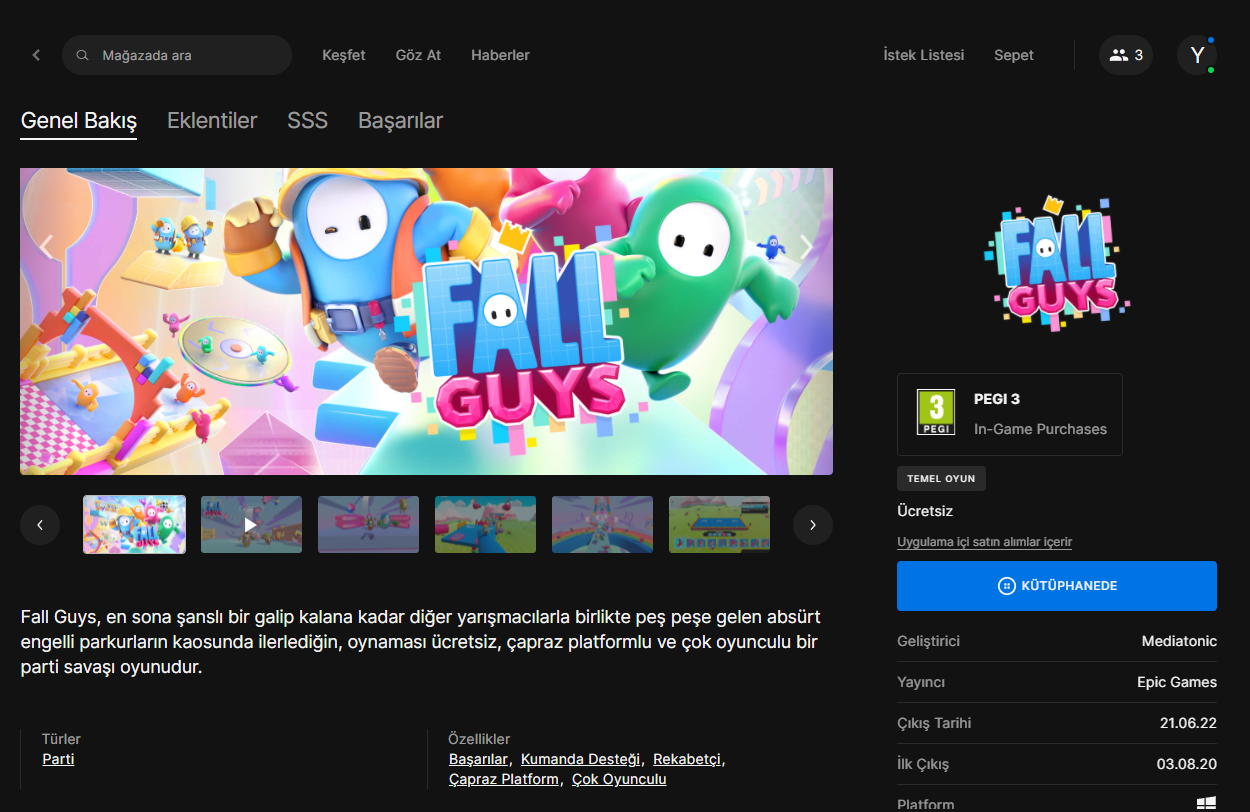The width and height of the screenshot is (1250, 812).
Task: Click the Türler heading
Action: (x=61, y=739)
